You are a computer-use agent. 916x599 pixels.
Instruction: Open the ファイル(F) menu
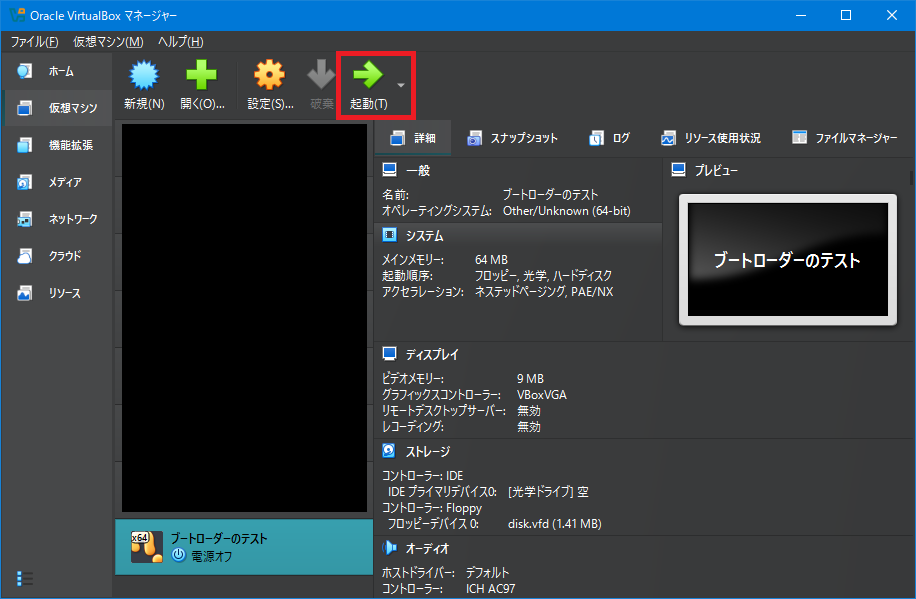tap(34, 41)
